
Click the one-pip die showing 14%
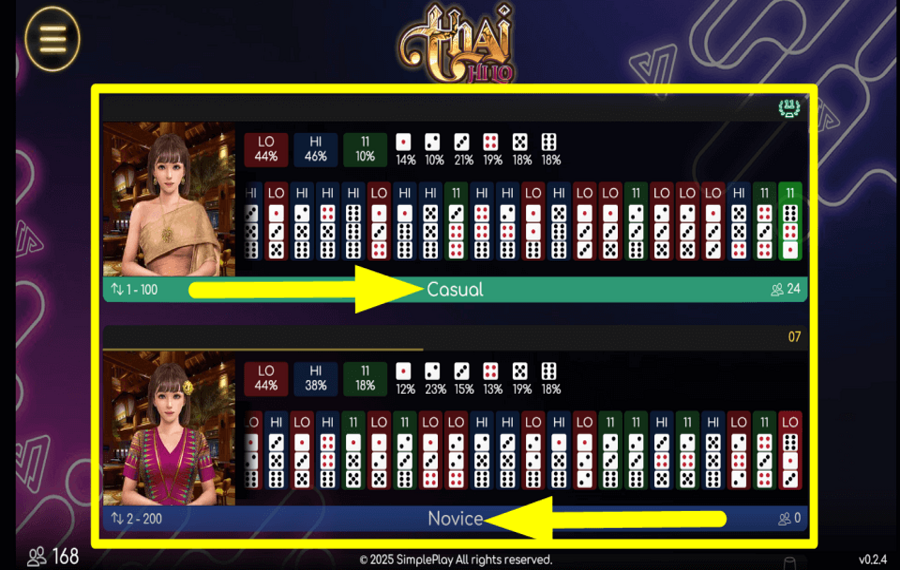pos(404,142)
